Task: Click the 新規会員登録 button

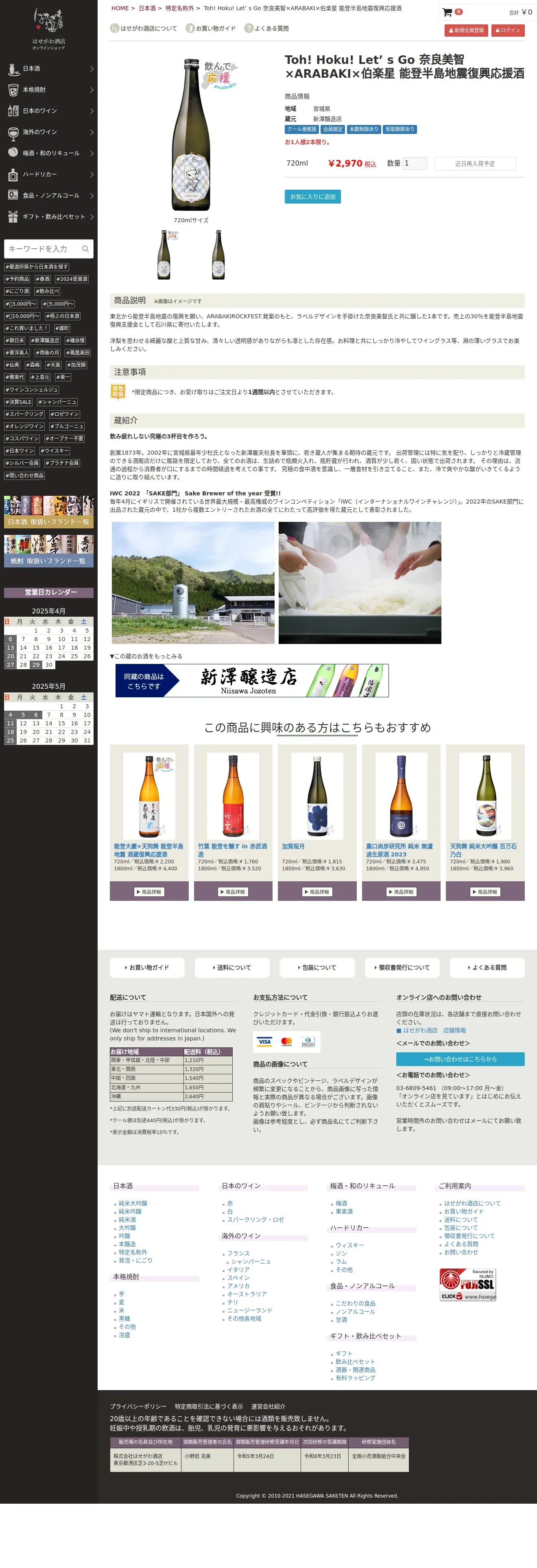Action: tap(467, 31)
